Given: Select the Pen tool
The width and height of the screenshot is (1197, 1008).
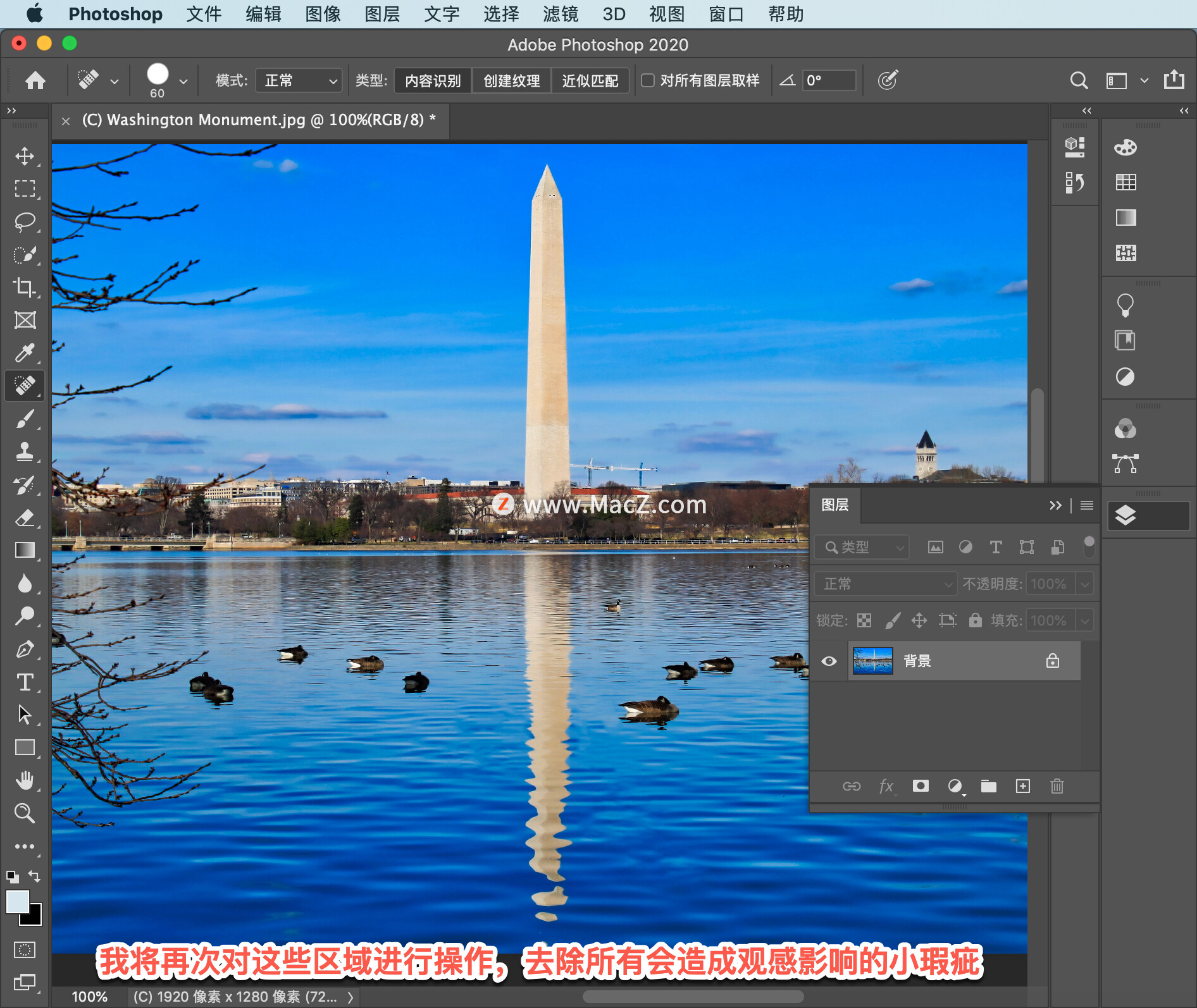Looking at the screenshot, I should [25, 649].
